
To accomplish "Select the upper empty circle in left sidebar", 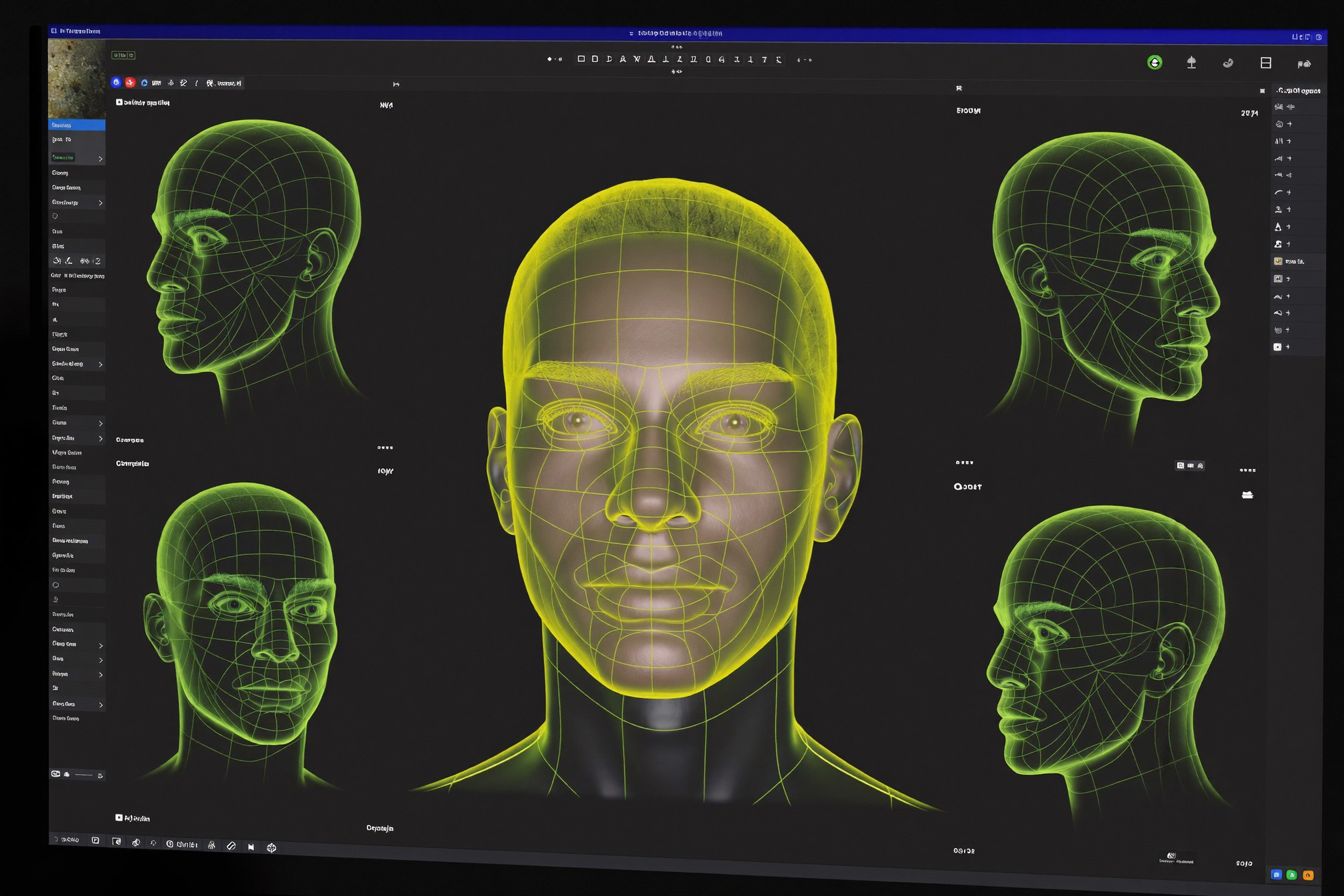I will pos(55,216).
